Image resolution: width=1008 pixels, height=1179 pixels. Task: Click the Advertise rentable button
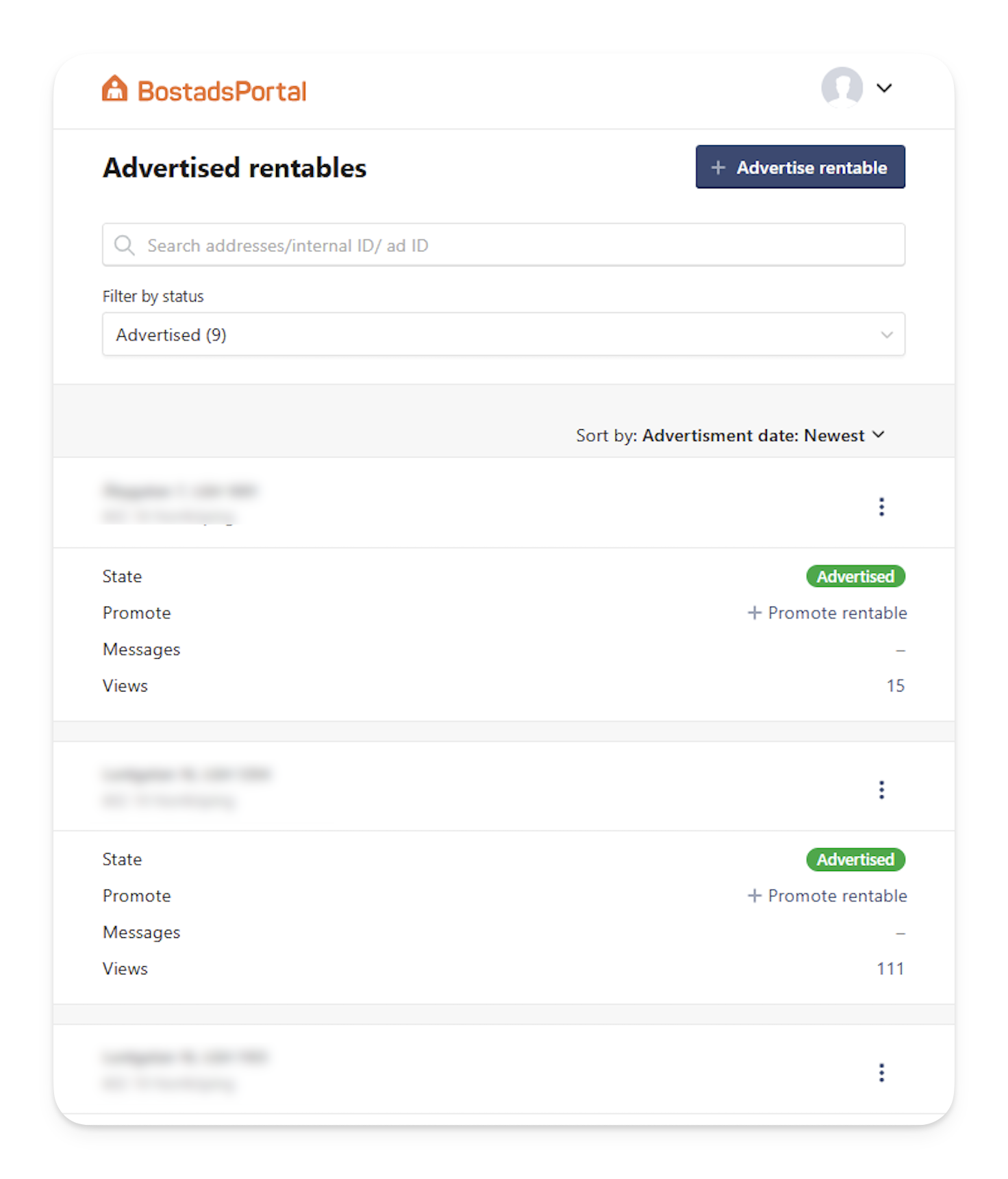click(800, 167)
